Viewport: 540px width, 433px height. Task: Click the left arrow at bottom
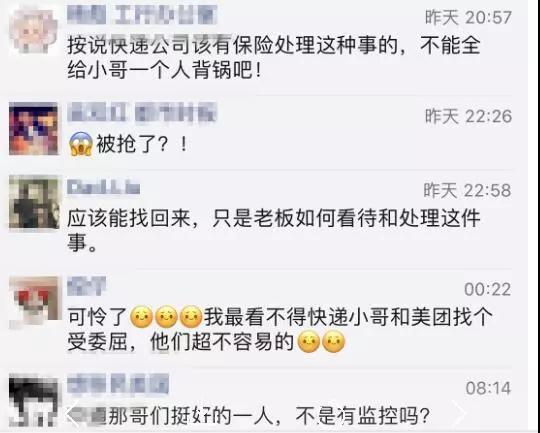pos(73,412)
